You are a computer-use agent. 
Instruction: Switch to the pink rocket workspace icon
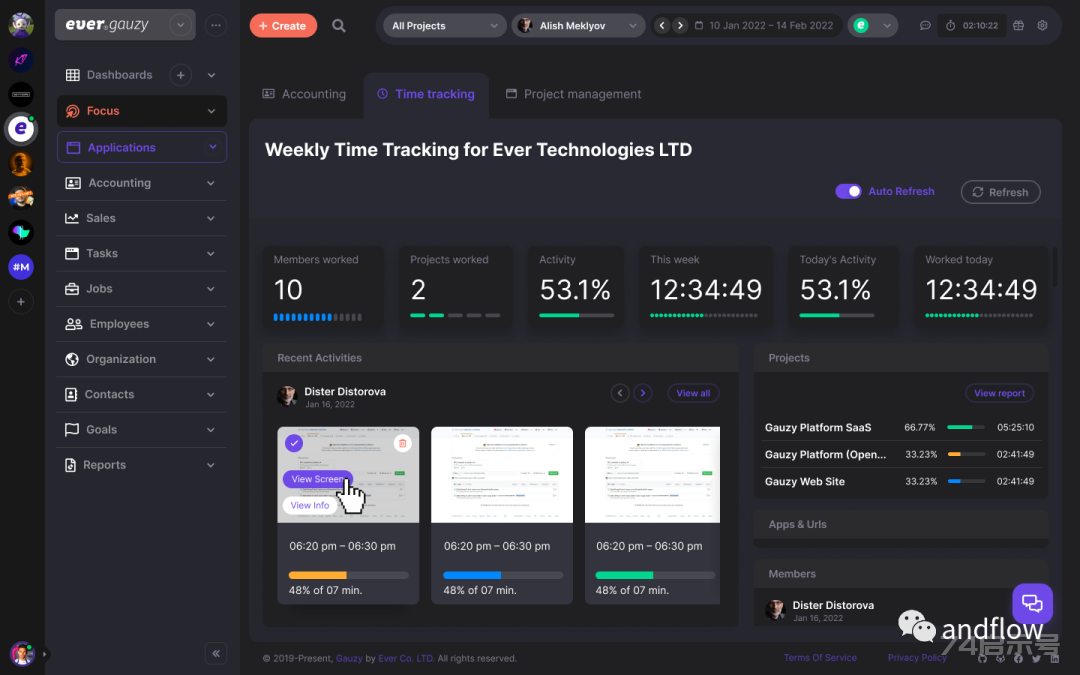pos(21,60)
